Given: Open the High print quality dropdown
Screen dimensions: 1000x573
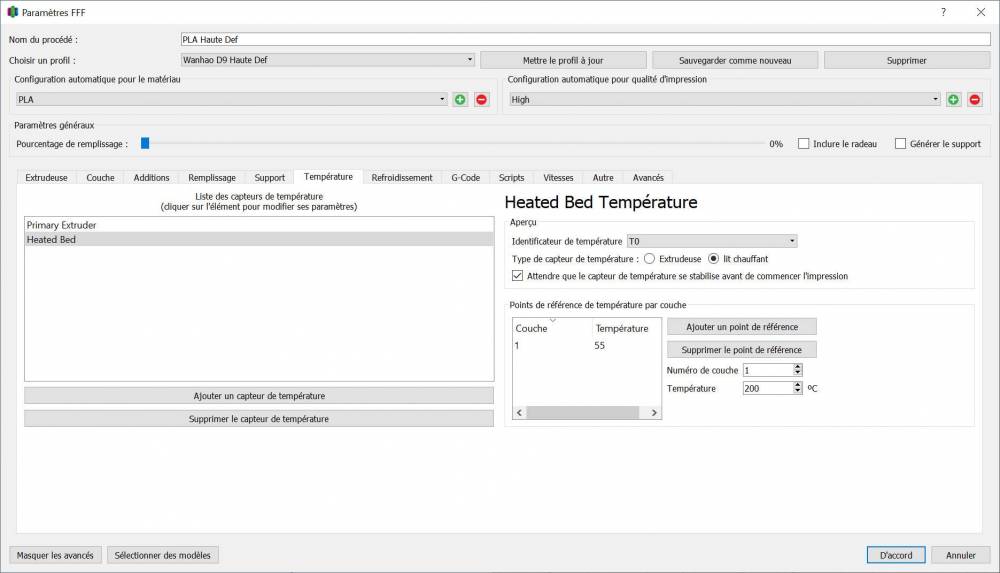Looking at the screenshot, I should tap(724, 100).
